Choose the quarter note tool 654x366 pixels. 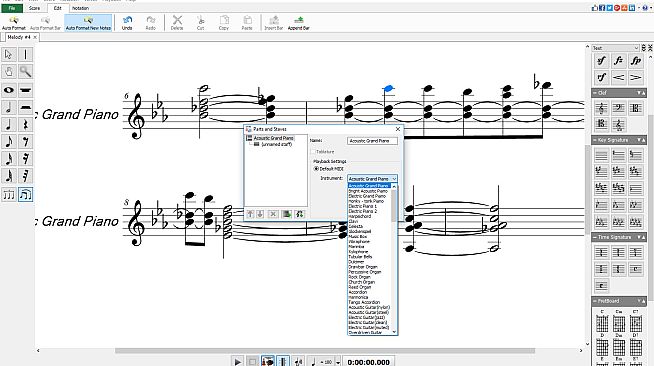(9, 124)
